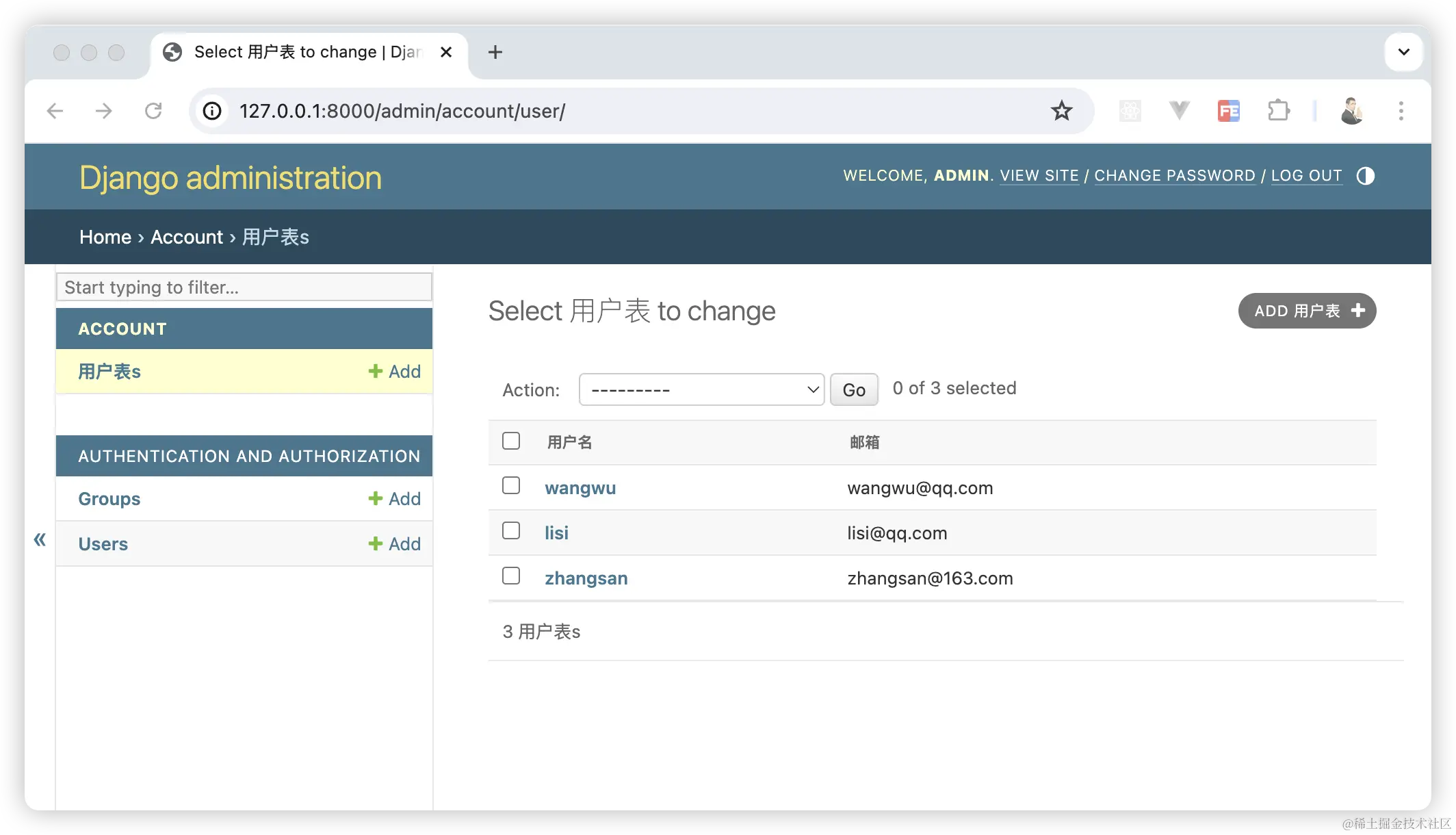Check the box for wangwu row

[x=511, y=486]
